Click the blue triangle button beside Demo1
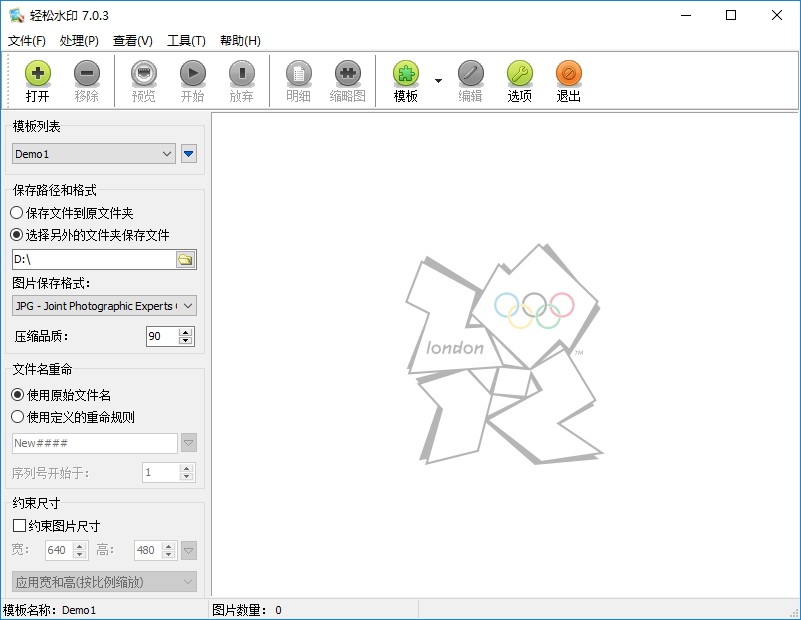The height and width of the screenshot is (620, 801). tap(189, 154)
